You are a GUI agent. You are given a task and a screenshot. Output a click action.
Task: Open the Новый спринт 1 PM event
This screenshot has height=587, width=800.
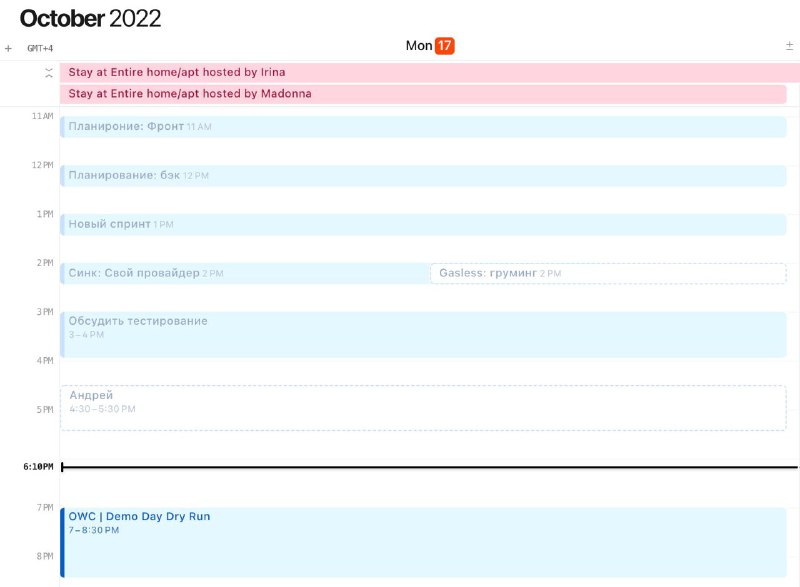423,224
